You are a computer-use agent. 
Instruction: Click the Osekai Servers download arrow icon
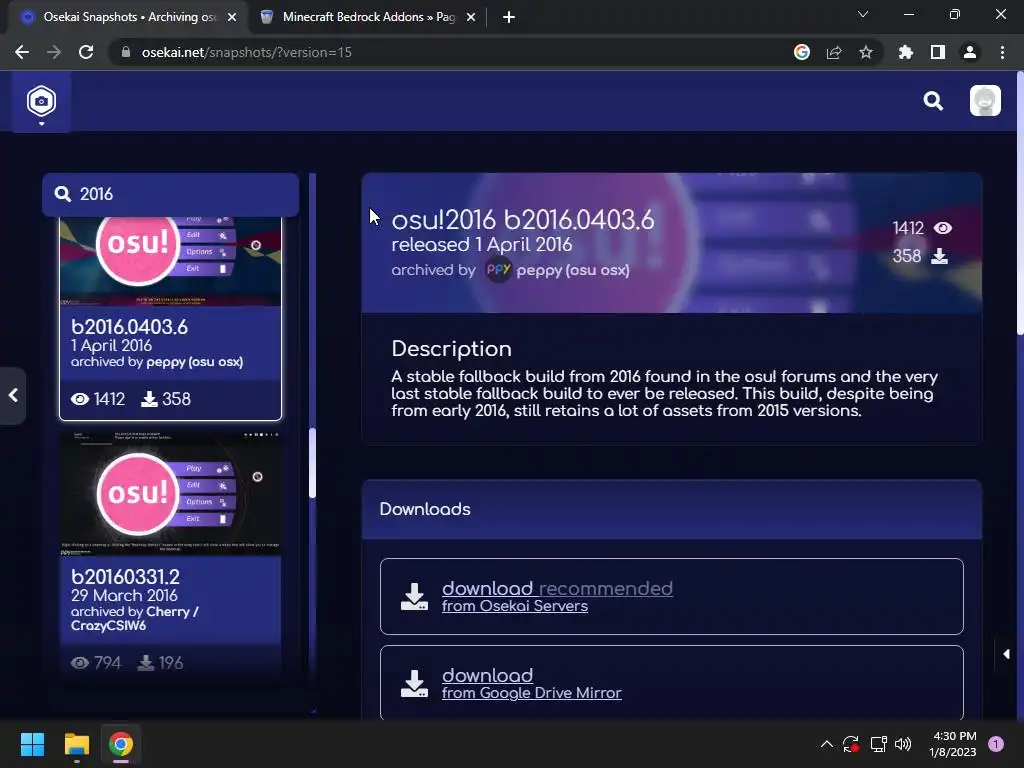[x=414, y=597]
